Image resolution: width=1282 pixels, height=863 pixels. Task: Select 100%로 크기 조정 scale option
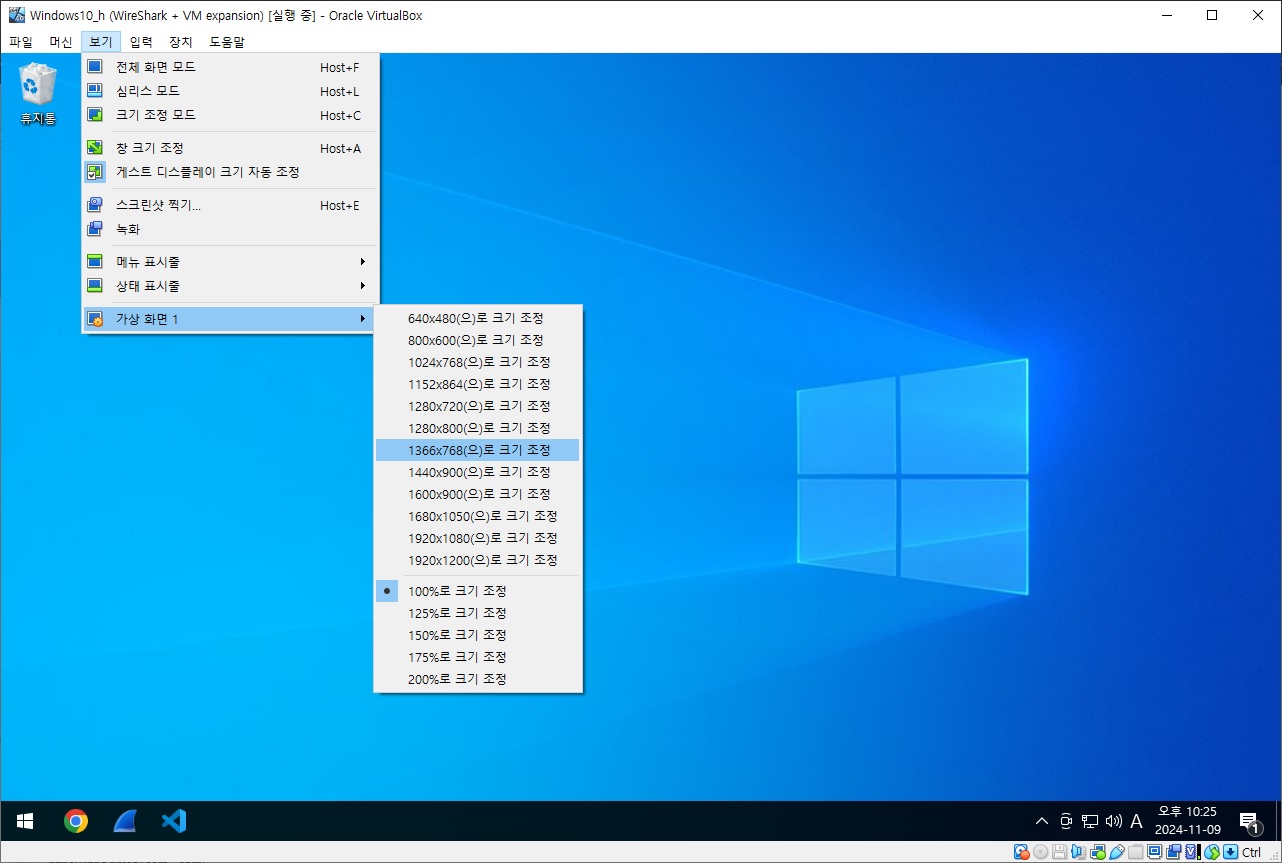(x=478, y=591)
